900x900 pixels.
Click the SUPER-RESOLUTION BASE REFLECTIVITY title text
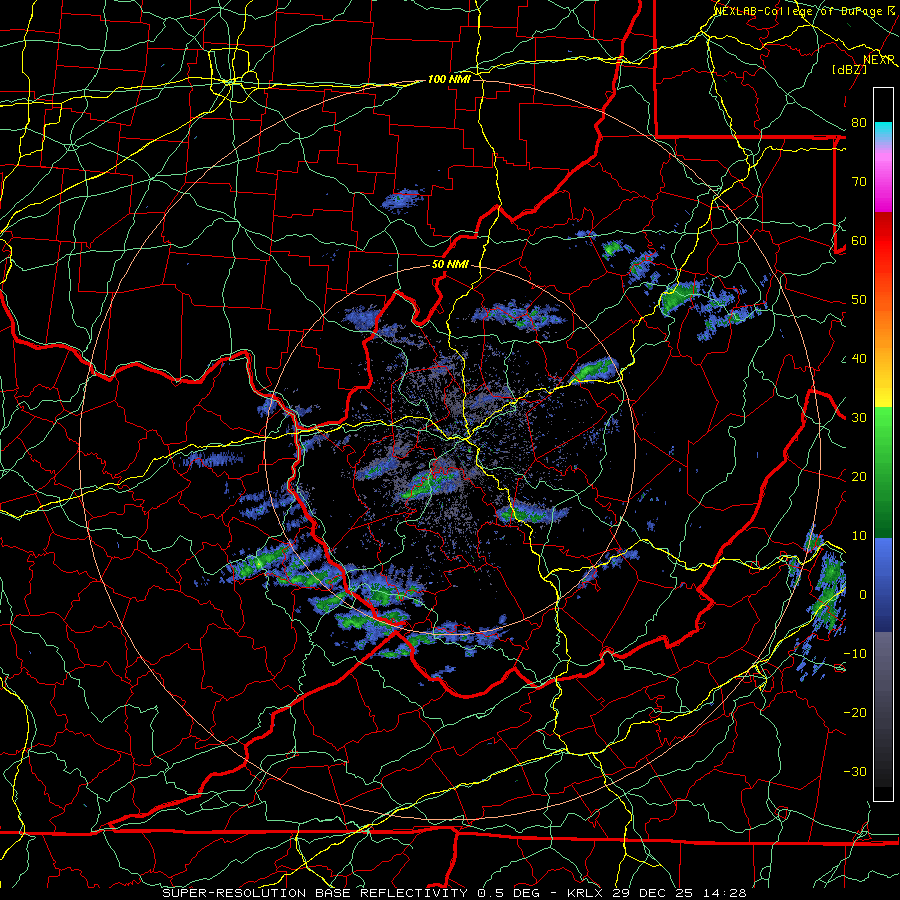[x=315, y=893]
